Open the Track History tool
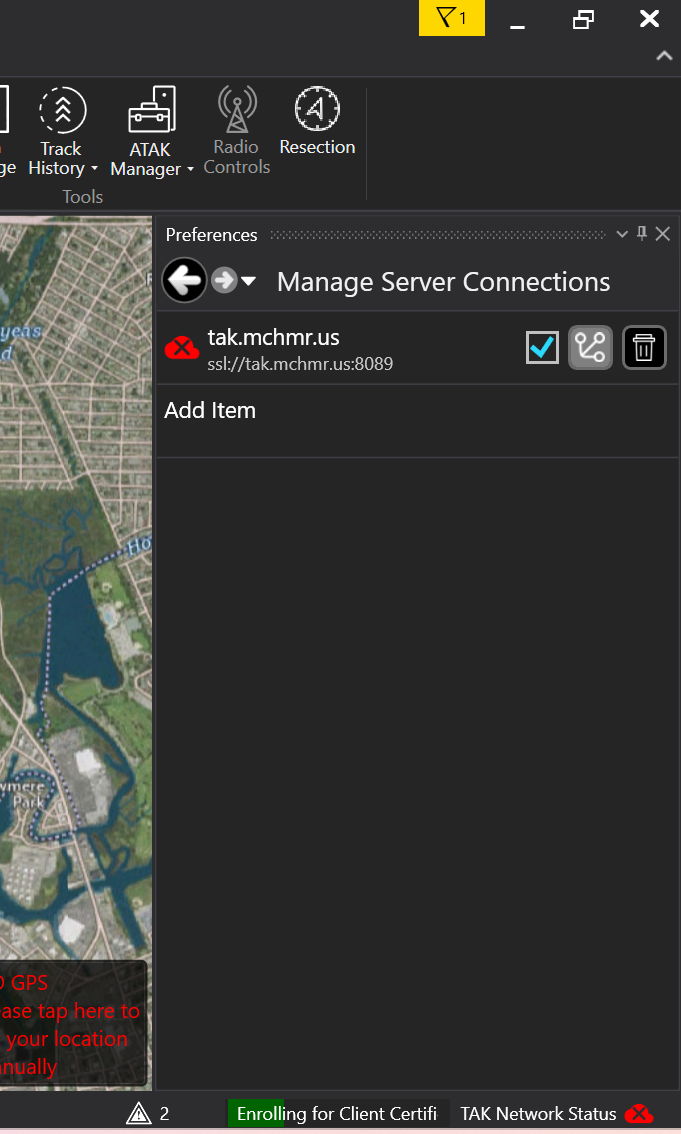 pyautogui.click(x=61, y=130)
